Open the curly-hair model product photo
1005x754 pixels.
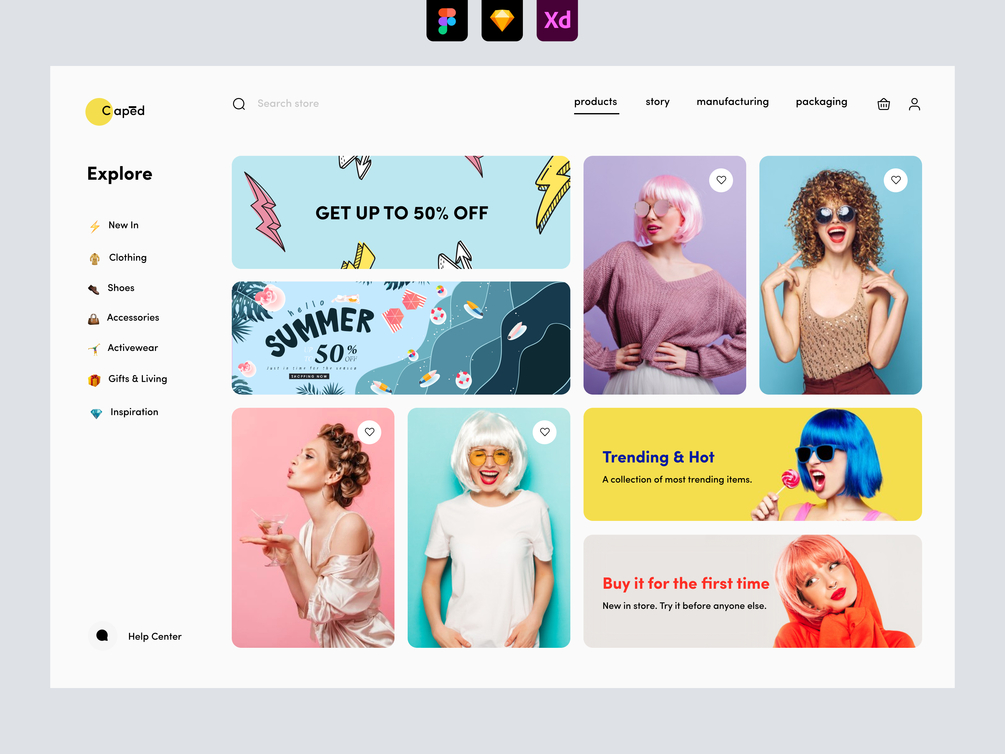point(840,275)
